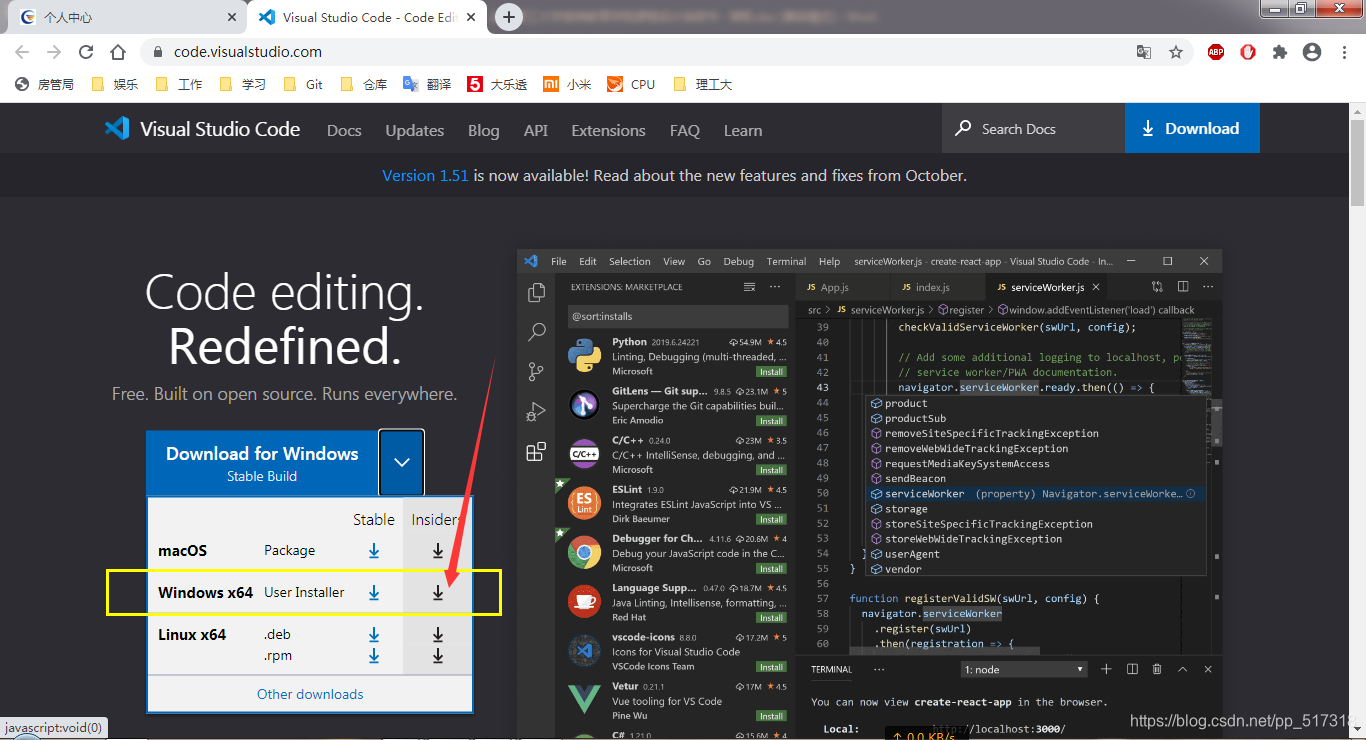The image size is (1366, 740).
Task: Click the red shield extension icon
Action: click(1248, 52)
